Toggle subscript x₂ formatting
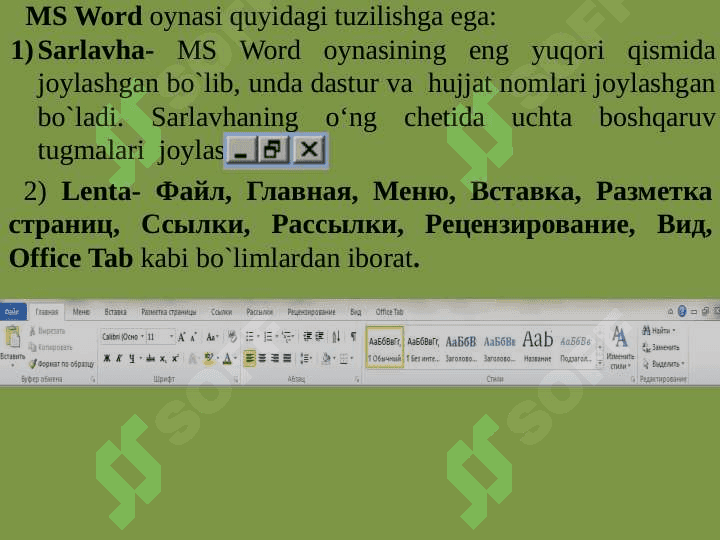The height and width of the screenshot is (540, 720). [x=163, y=359]
